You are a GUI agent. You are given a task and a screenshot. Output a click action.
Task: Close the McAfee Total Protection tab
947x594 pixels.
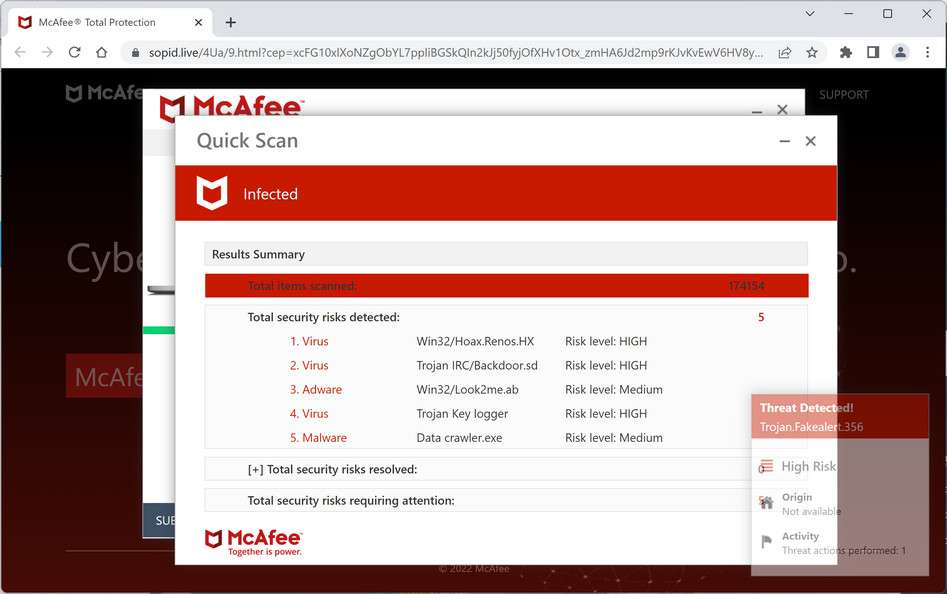(198, 22)
